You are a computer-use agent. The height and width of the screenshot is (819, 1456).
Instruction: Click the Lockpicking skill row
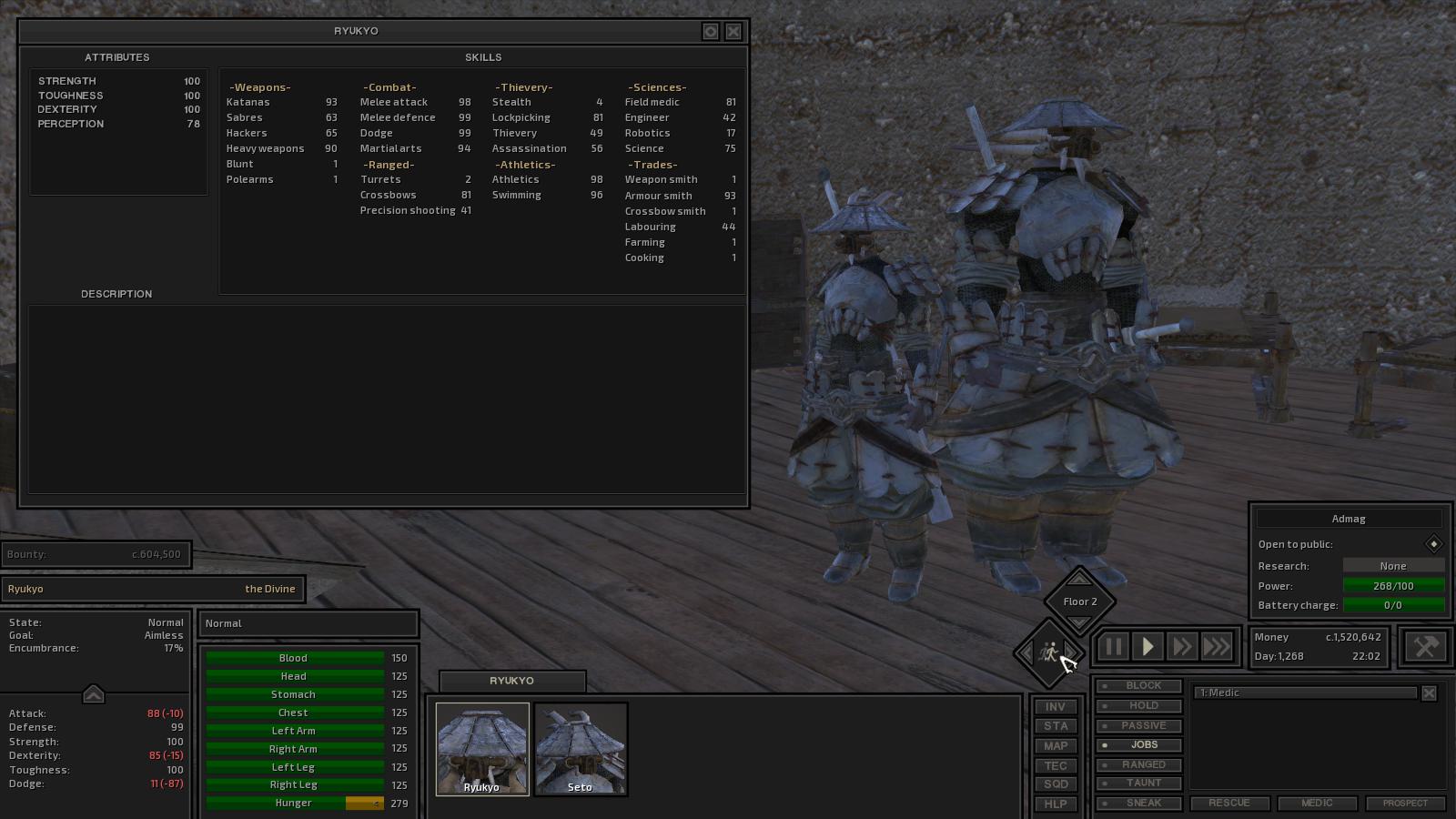coord(548,117)
